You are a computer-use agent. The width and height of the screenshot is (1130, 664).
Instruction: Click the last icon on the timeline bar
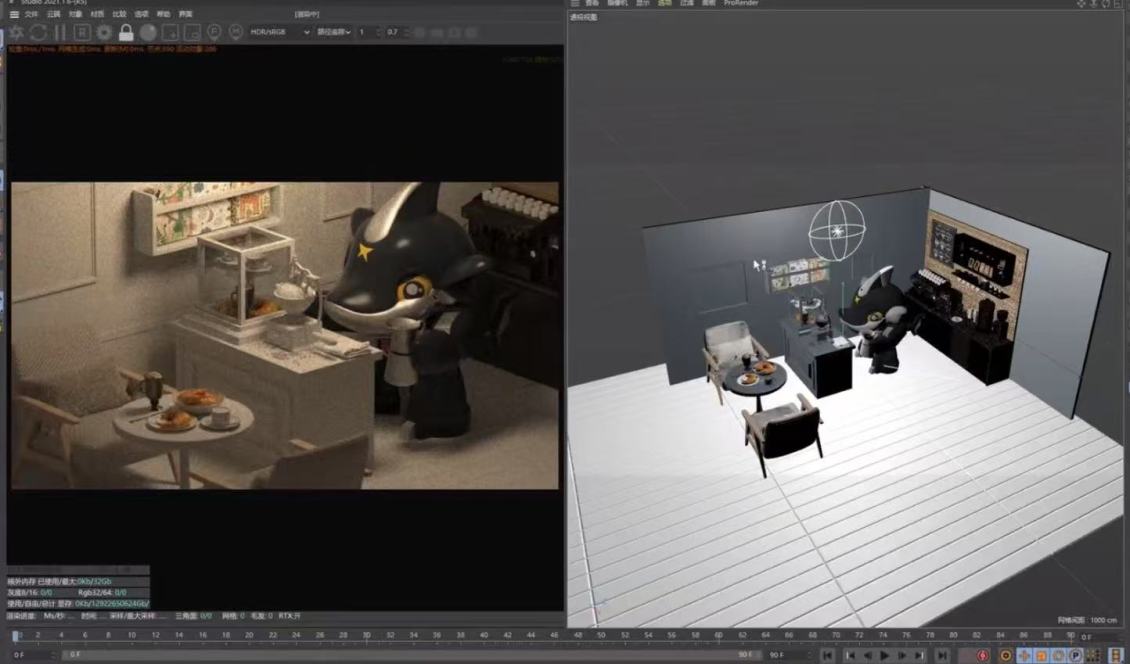click(1116, 655)
